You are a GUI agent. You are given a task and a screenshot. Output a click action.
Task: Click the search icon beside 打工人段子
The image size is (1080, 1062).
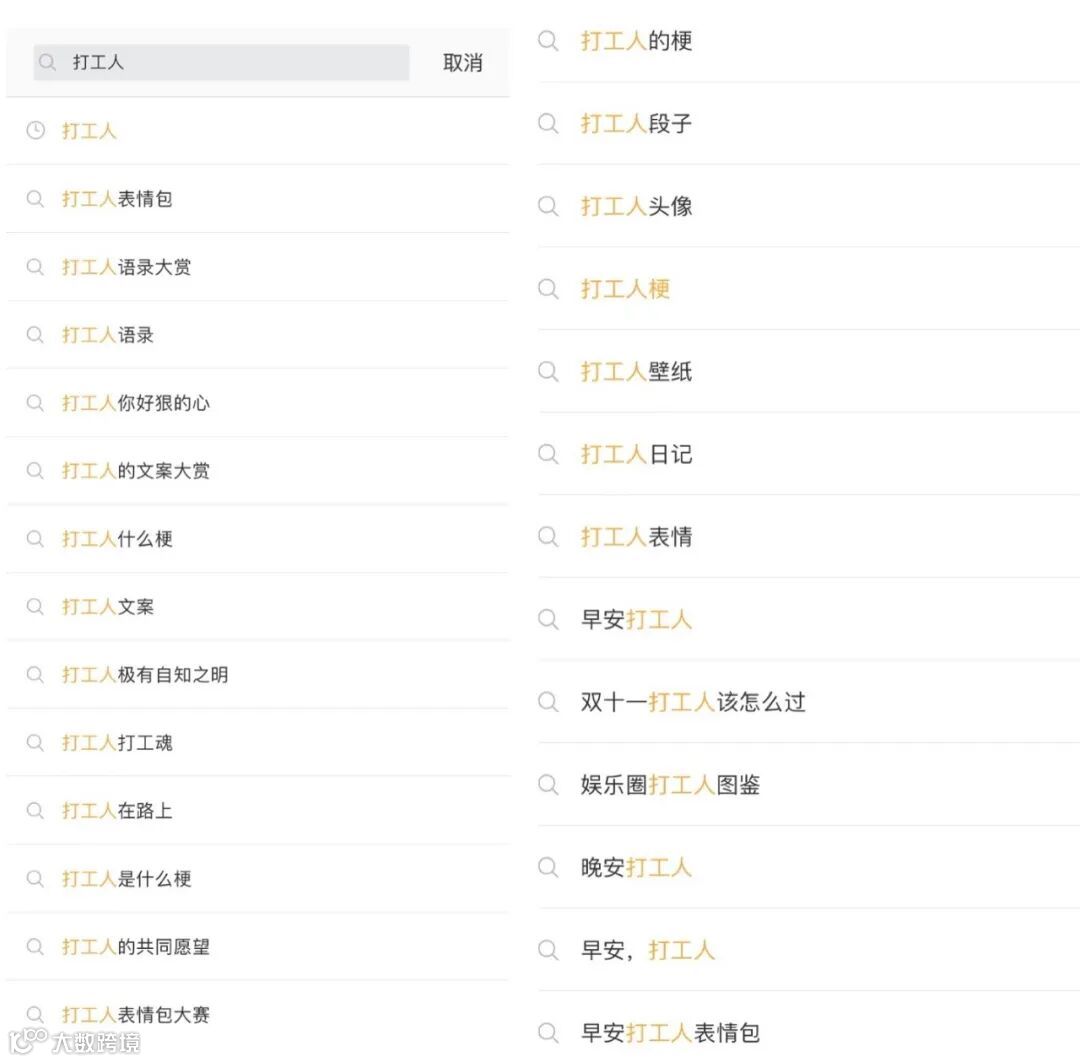click(x=548, y=123)
